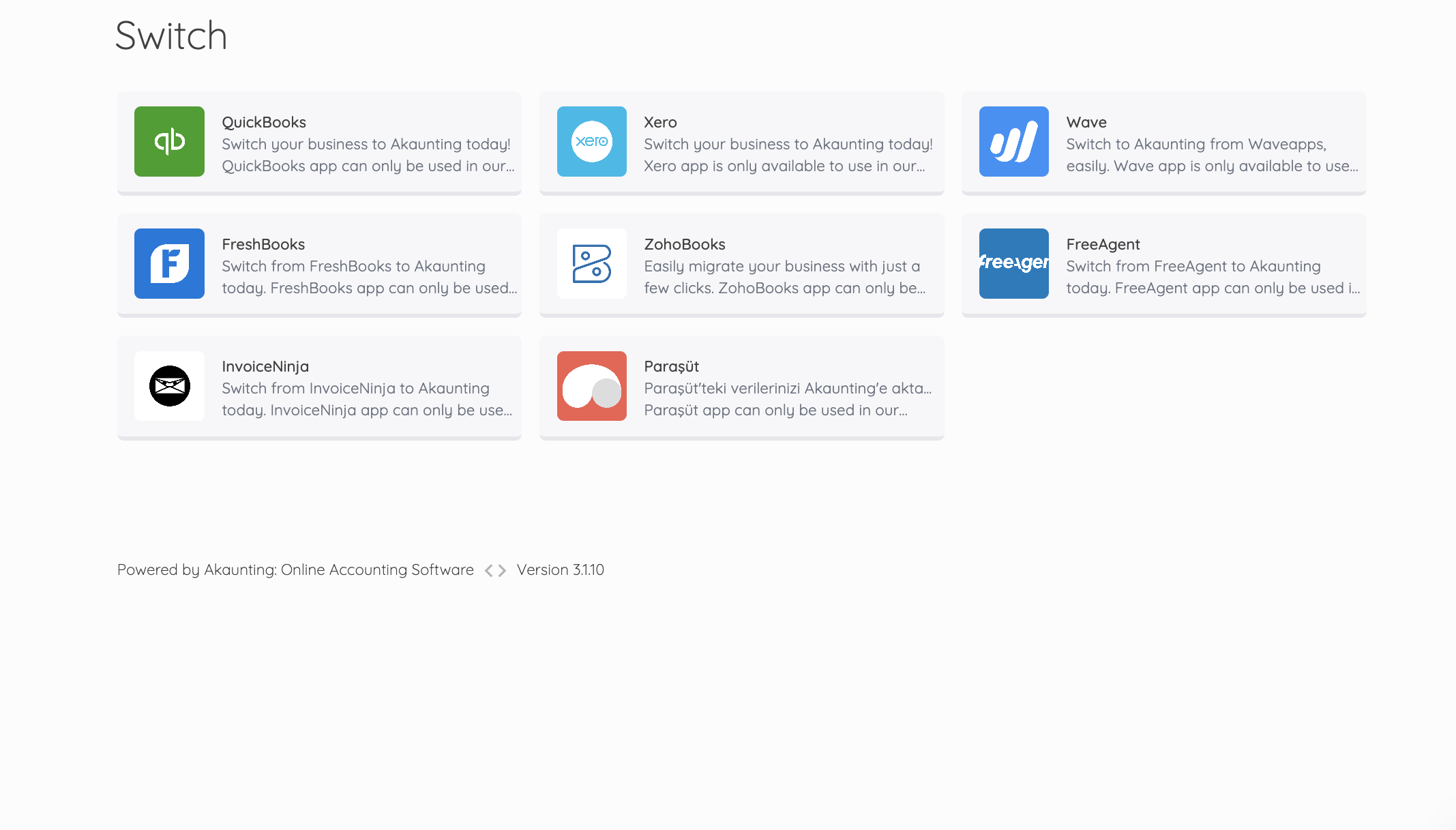Open the Paraşüt migration icon
Viewport: 1456px width, 830px height.
click(592, 385)
